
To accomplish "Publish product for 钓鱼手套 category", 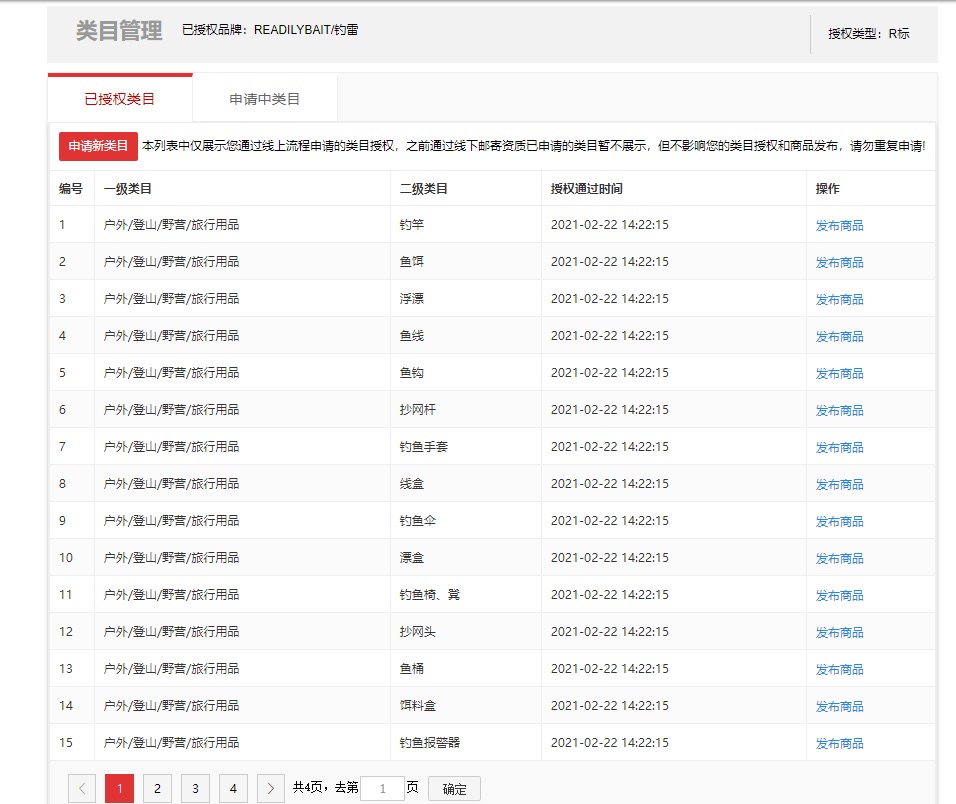I will (839, 448).
